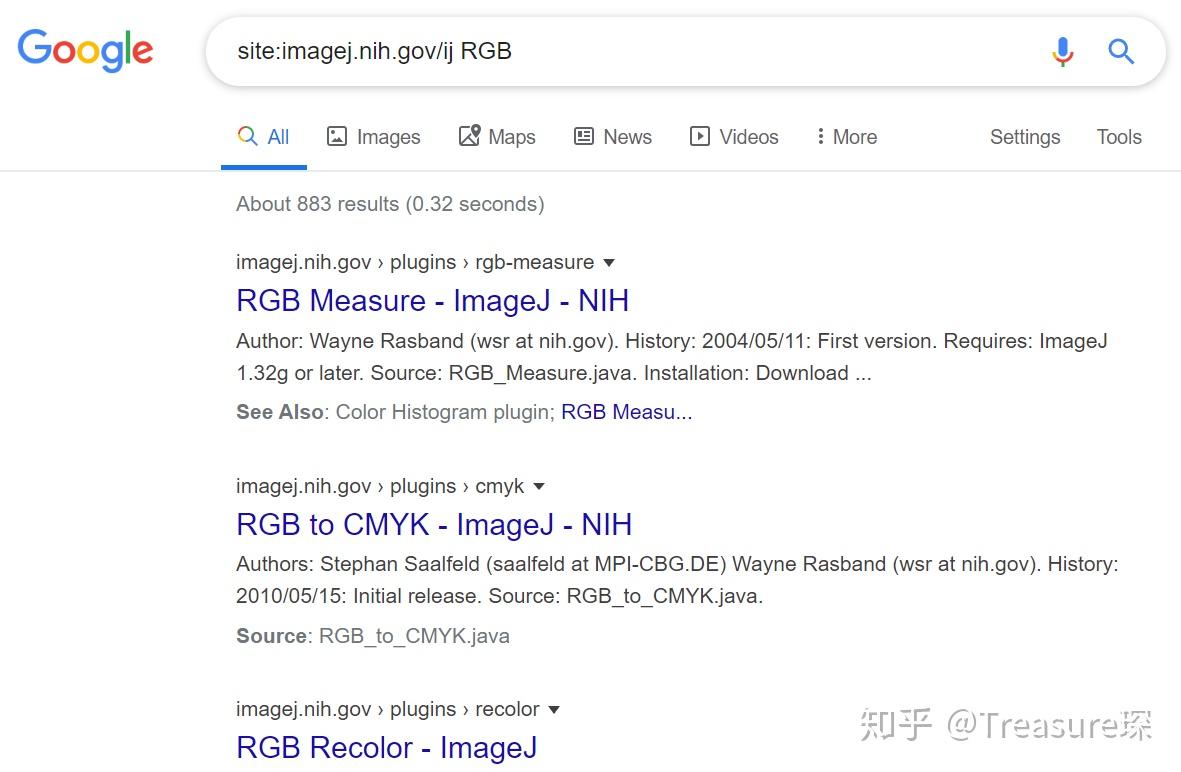Viewport: 1181px width, 772px height.
Task: Activate voice search via microphone icon
Action: pos(1062,51)
